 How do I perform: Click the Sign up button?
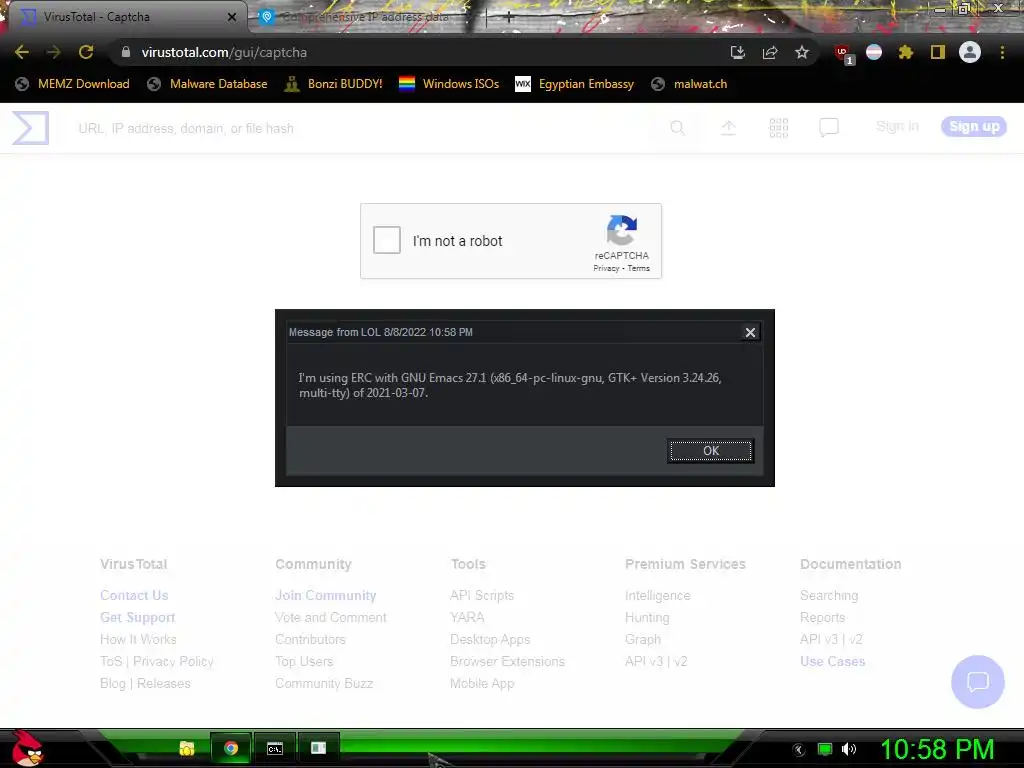[974, 127]
